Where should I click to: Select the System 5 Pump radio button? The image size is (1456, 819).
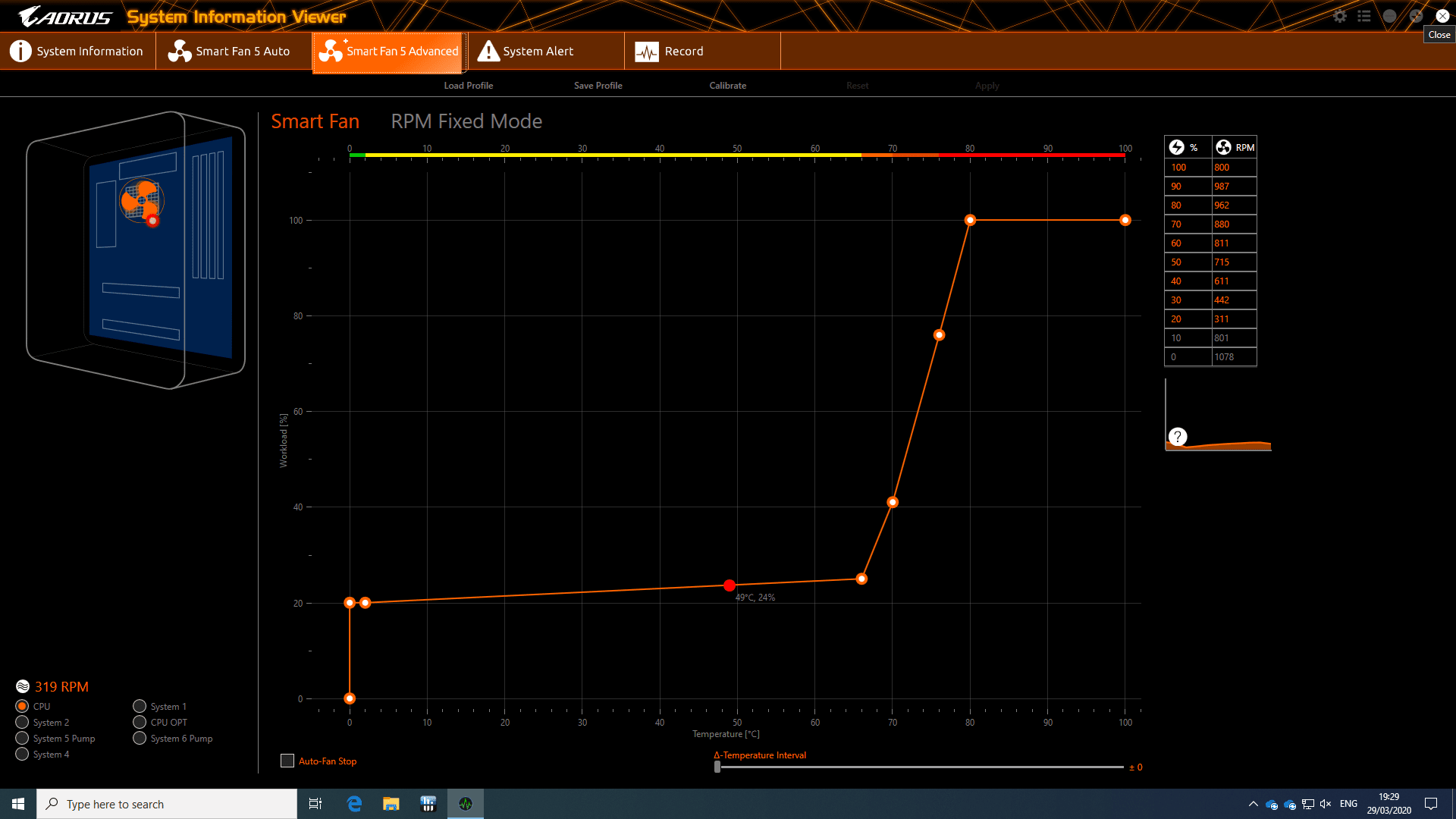coord(22,738)
